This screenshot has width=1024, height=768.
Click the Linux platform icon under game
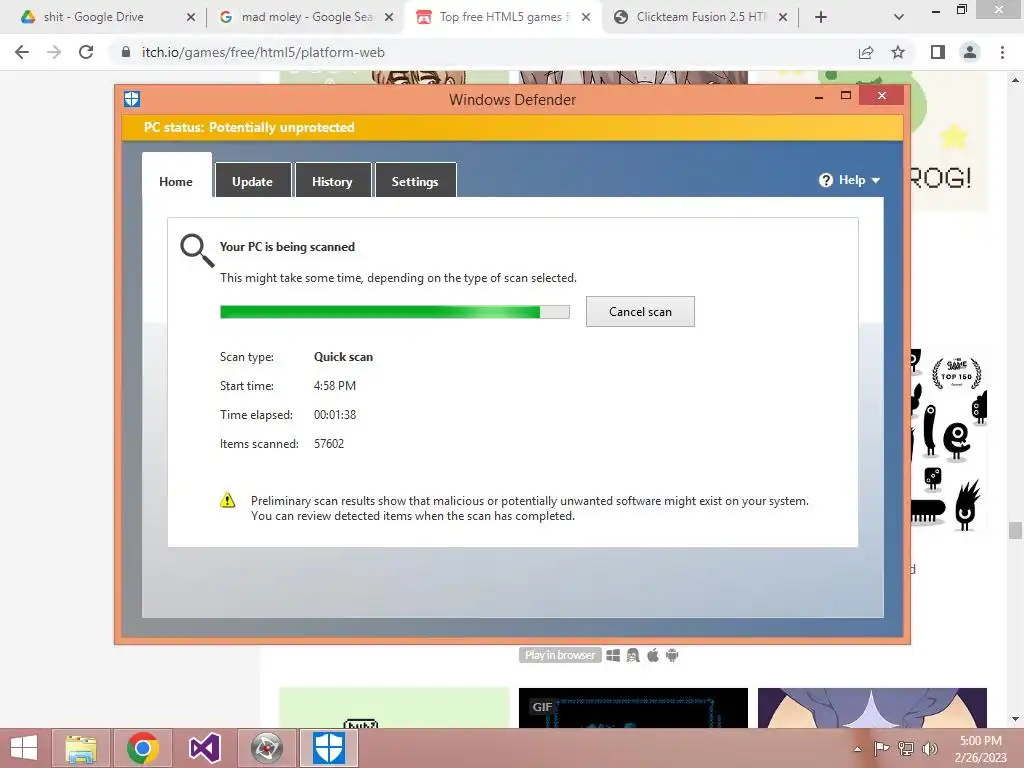633,655
